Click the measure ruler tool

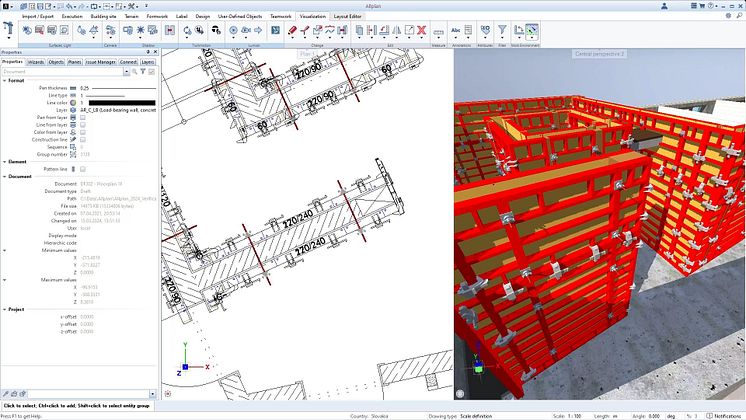click(439, 31)
